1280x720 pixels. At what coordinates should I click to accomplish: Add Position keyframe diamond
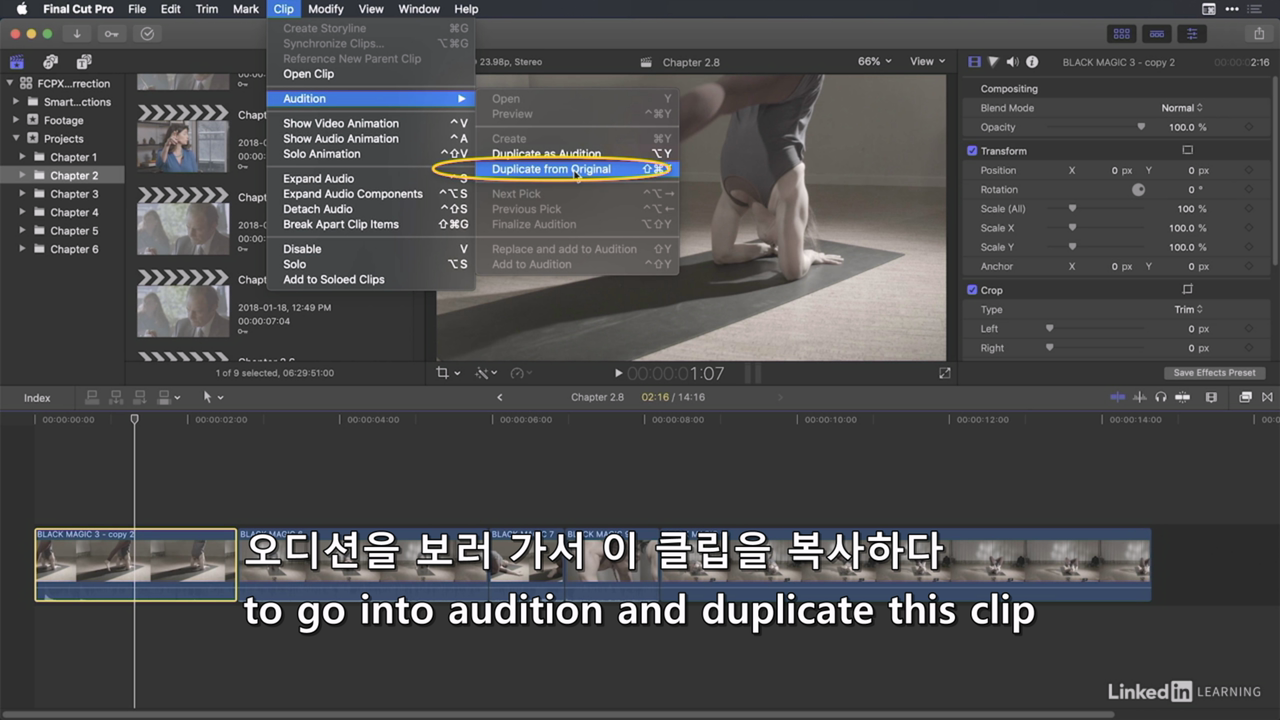pos(1249,171)
